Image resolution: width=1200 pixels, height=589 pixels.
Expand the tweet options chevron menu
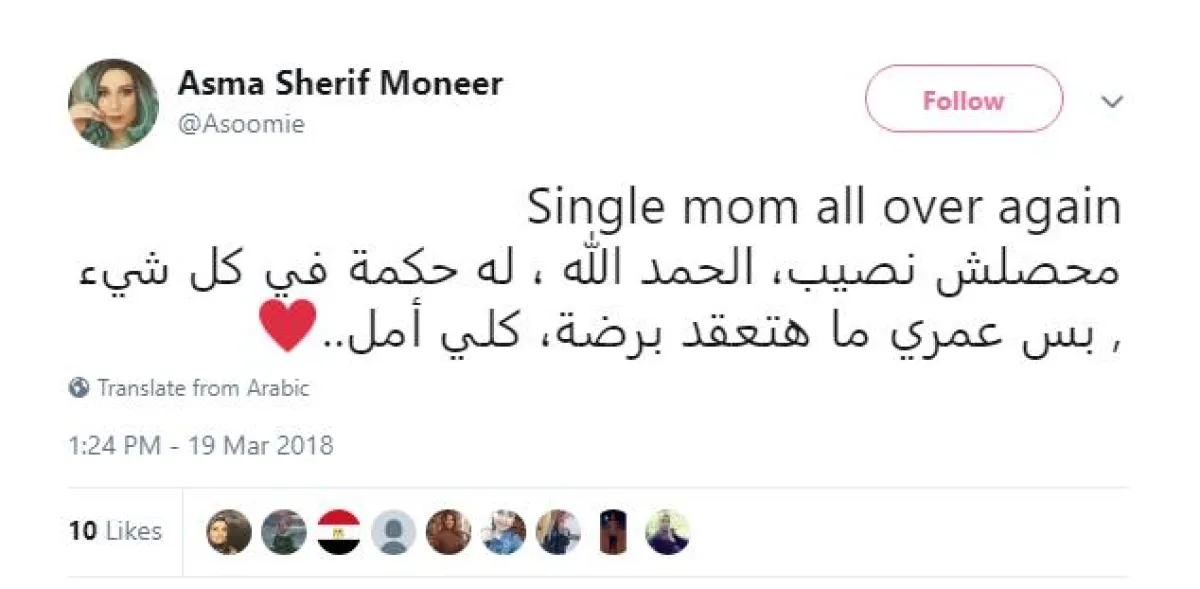pyautogui.click(x=1112, y=101)
